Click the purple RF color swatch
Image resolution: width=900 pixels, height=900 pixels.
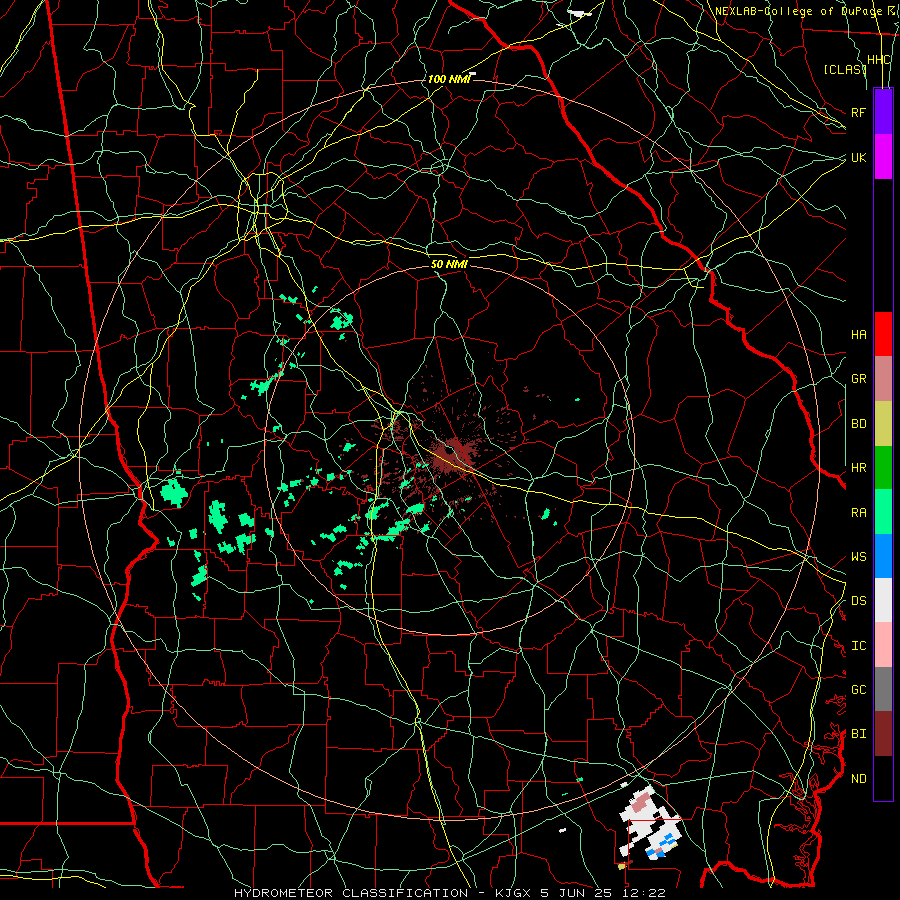pos(883,112)
